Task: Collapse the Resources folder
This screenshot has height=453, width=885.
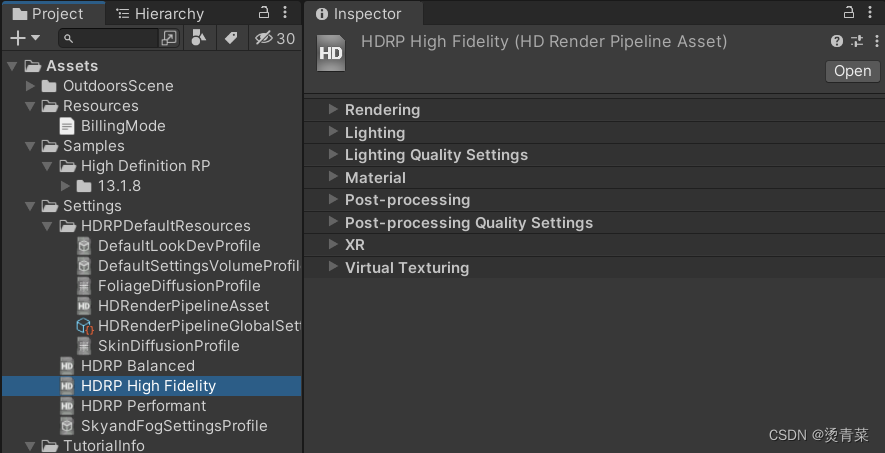Action: click(x=30, y=106)
